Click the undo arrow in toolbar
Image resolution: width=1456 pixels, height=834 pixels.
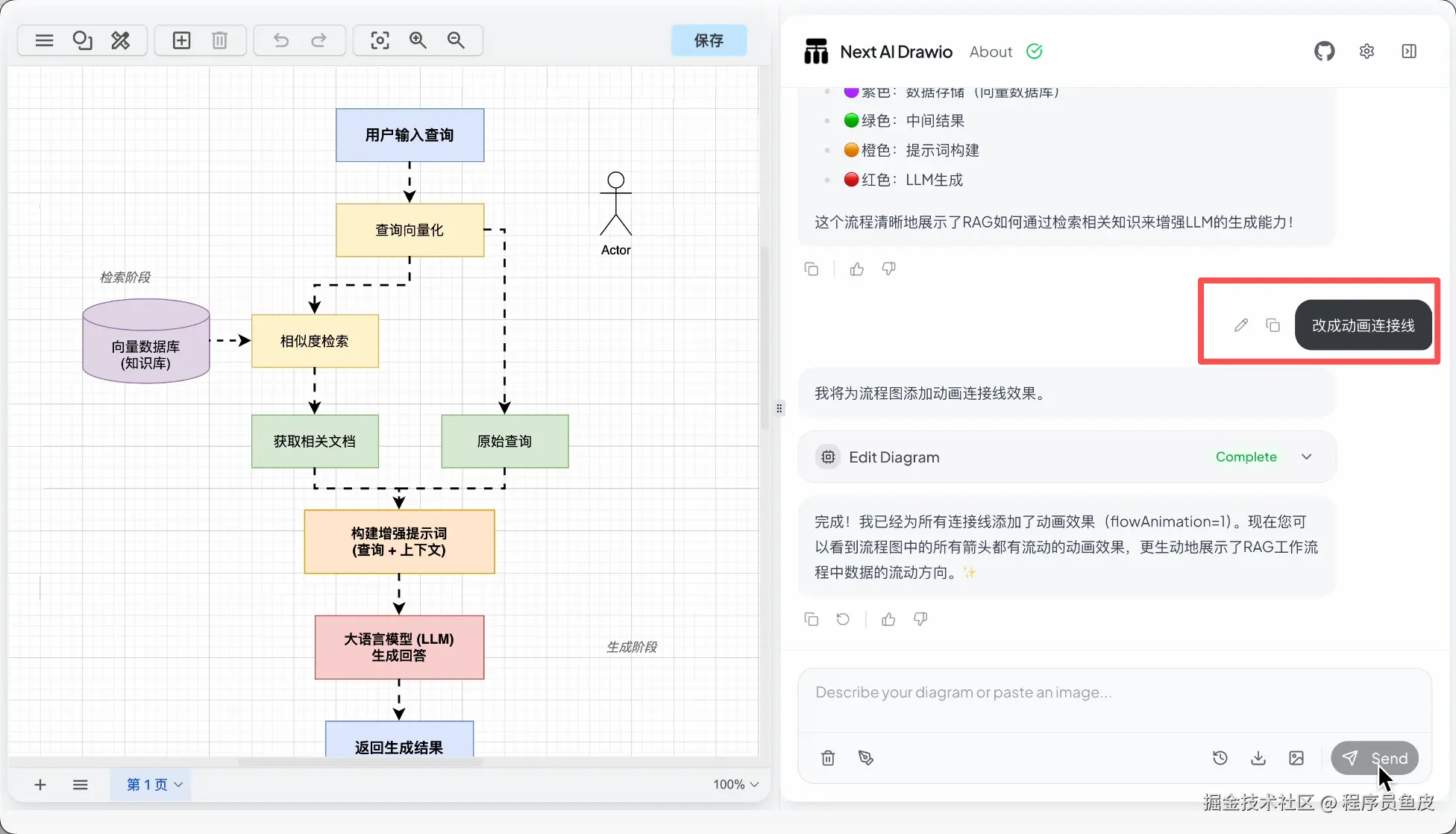[x=280, y=40]
